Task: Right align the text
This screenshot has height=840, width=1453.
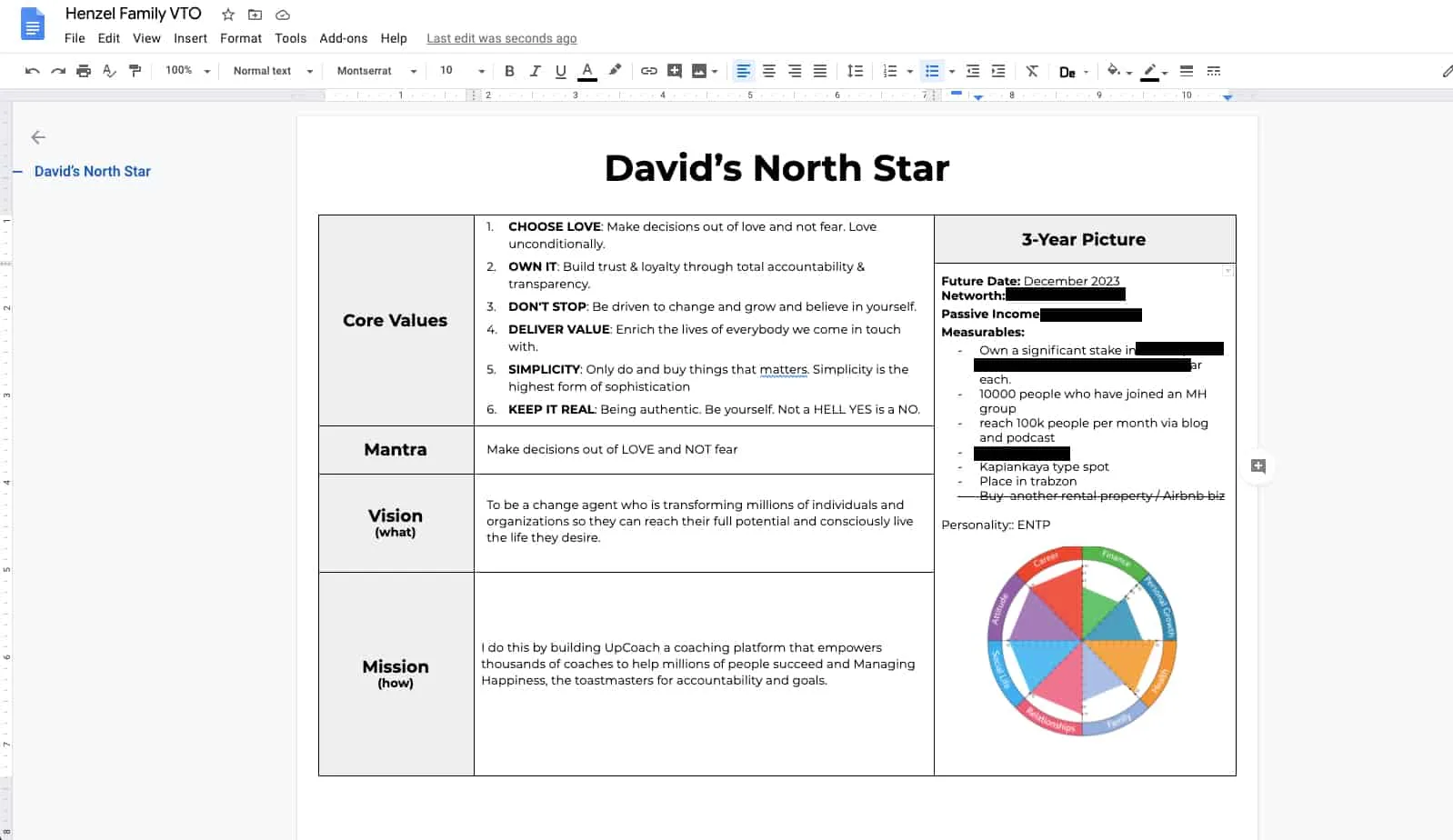Action: [795, 71]
